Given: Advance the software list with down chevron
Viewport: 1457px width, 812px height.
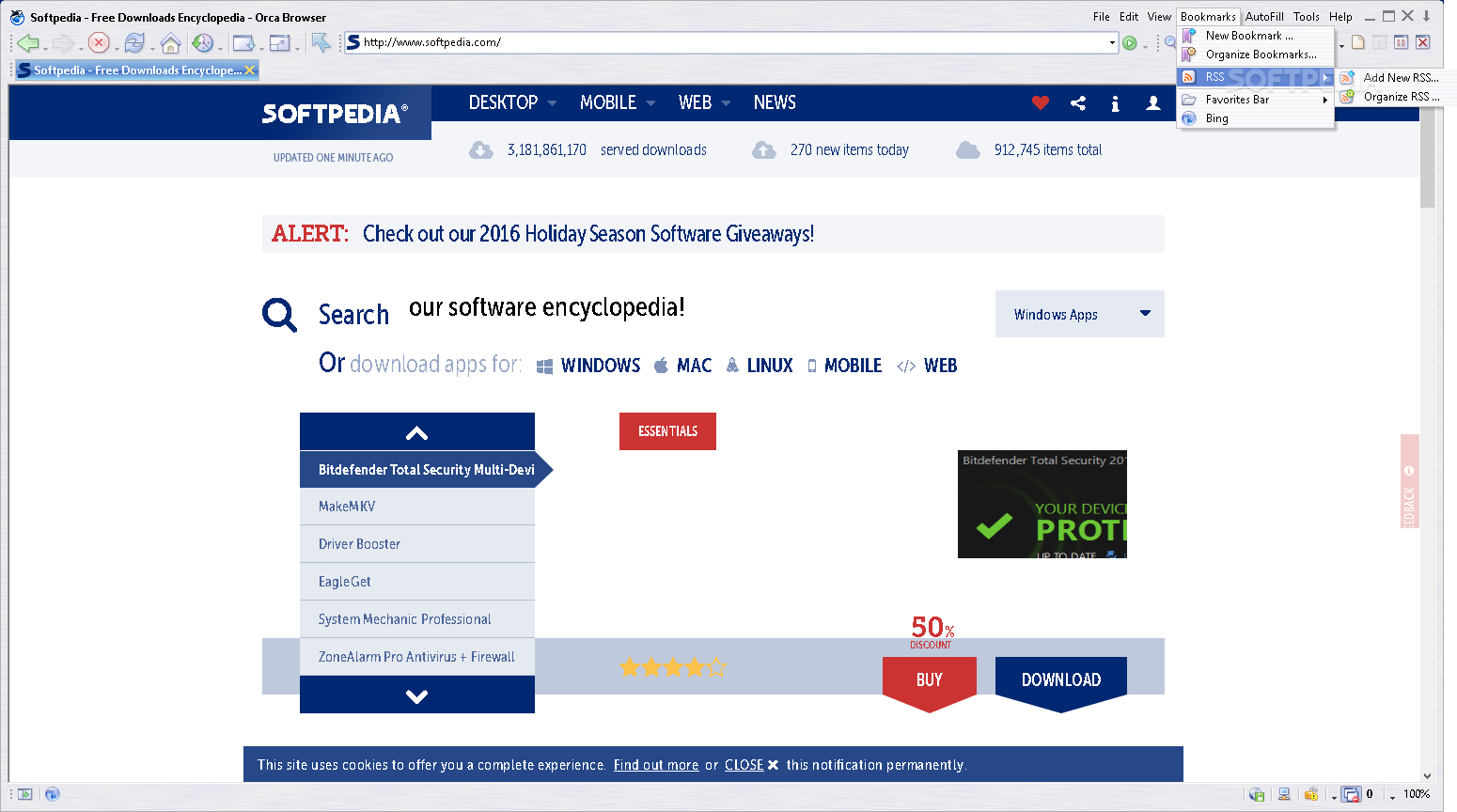Looking at the screenshot, I should (x=417, y=695).
